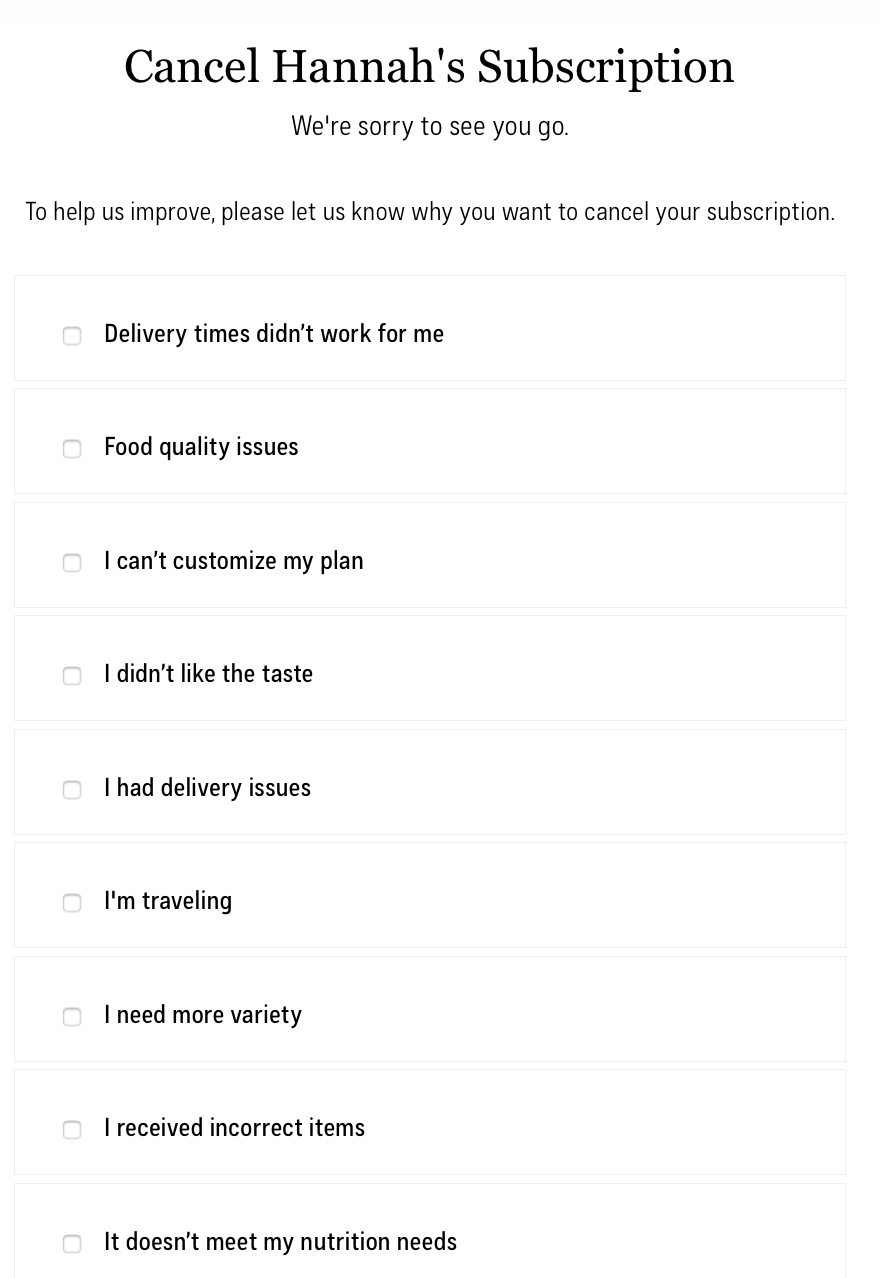Click the 'I received incorrect items' text

234,1128
